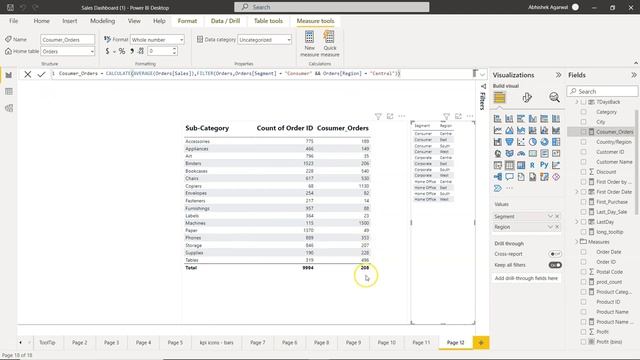Remove Region field from Values

[557, 227]
